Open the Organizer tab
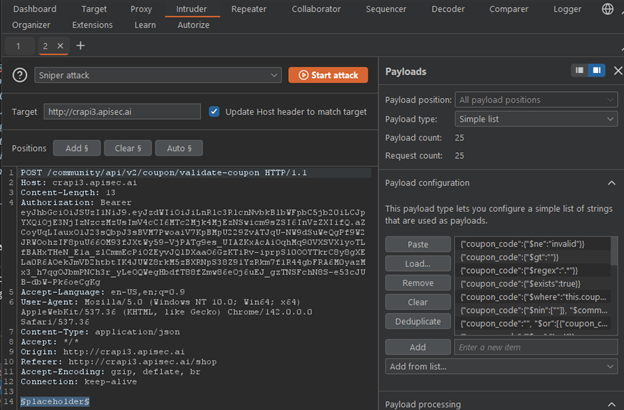Screen dimensions: 624x410 (x=31, y=25)
